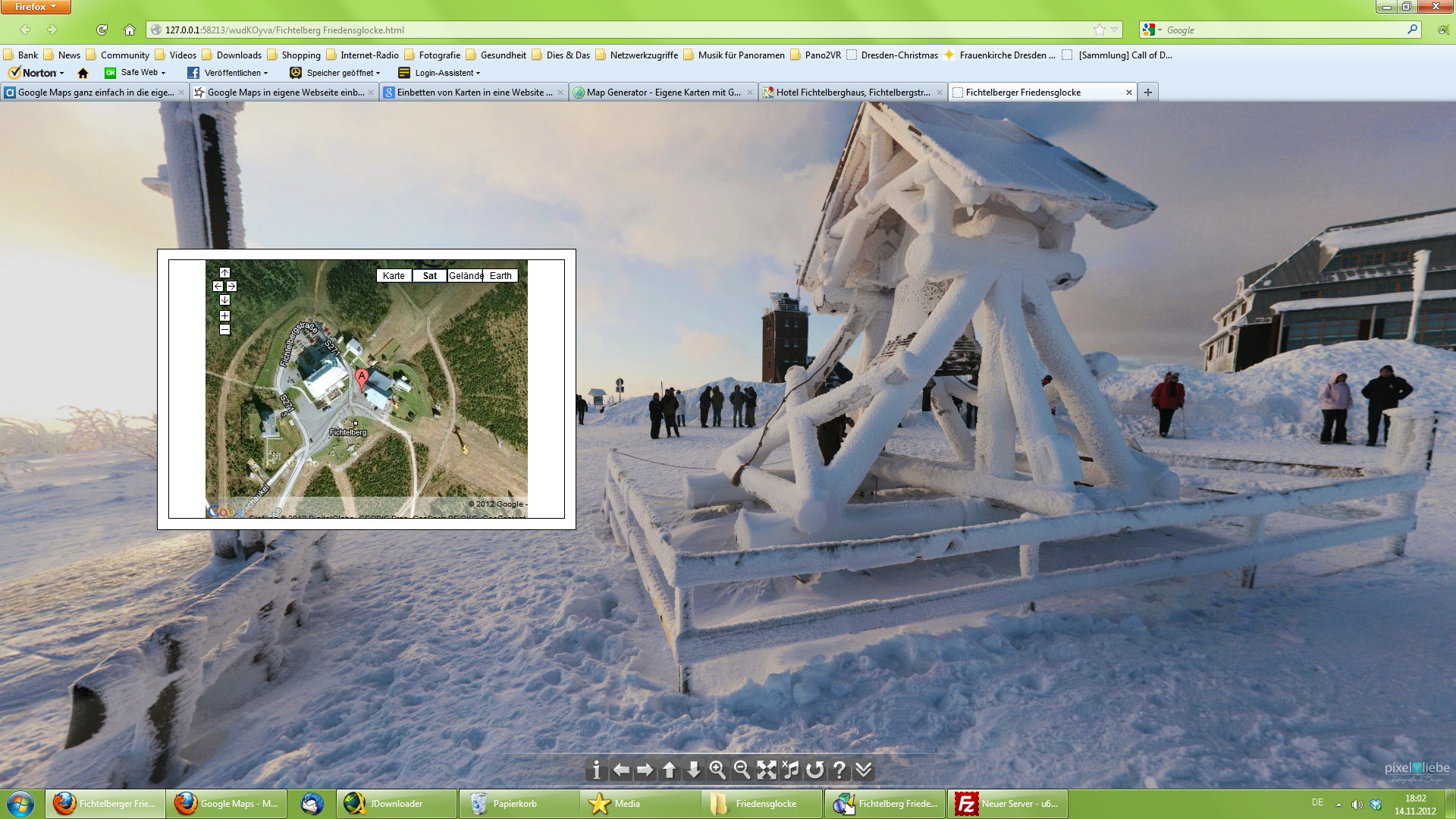The width and height of the screenshot is (1456, 819).
Task: Switch map to Karte view
Action: tap(394, 276)
